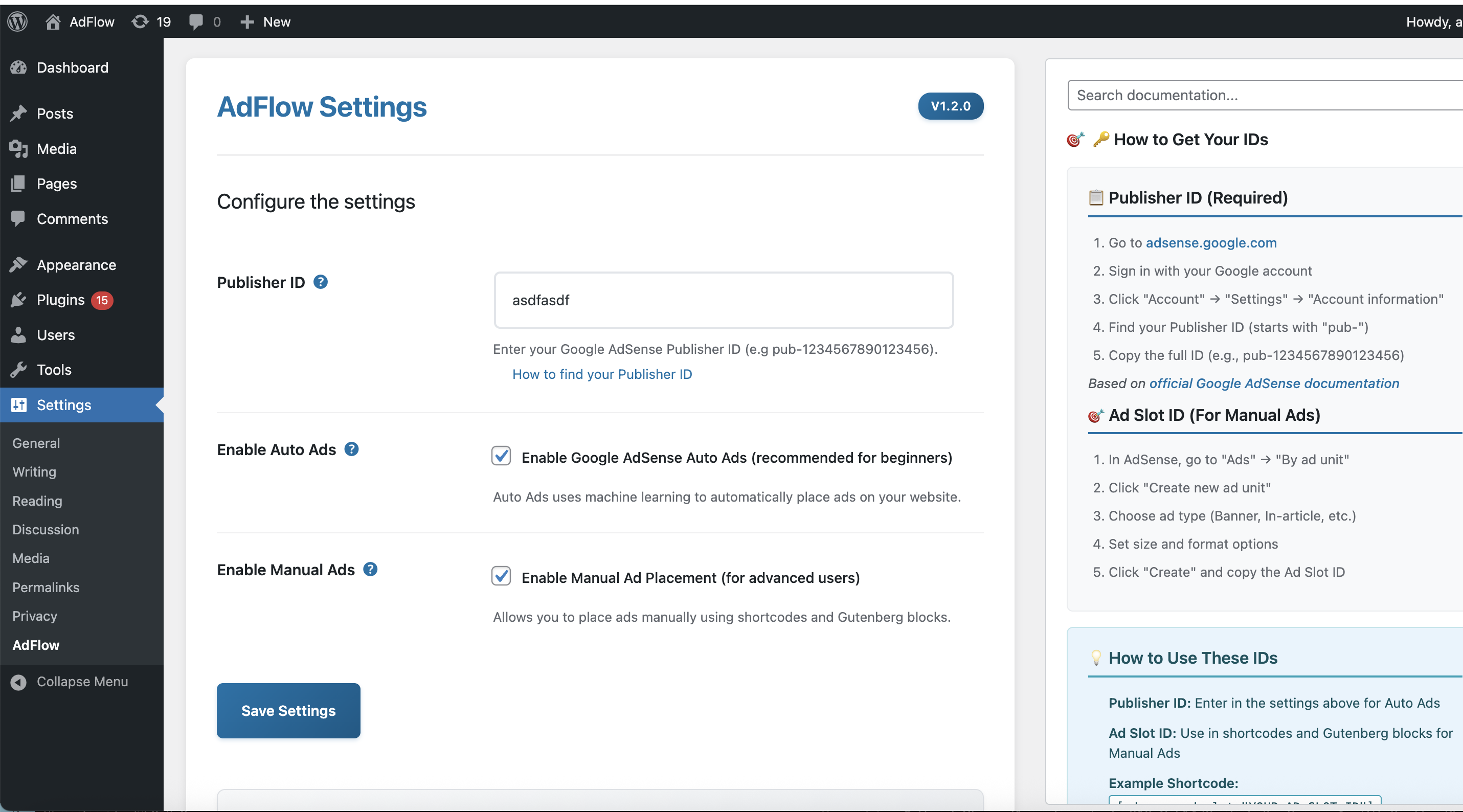The width and height of the screenshot is (1463, 812).
Task: Visit the AdFlow site home
Action: pos(79,21)
